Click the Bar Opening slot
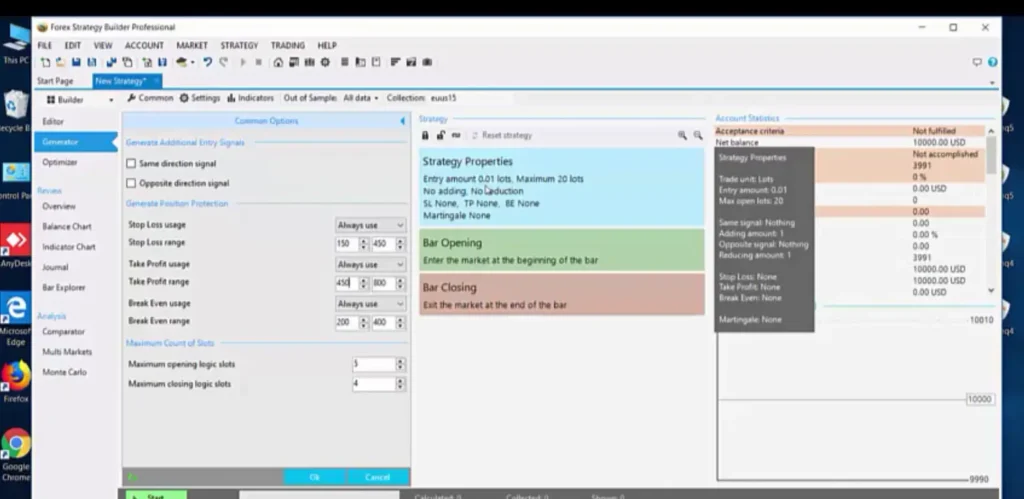This screenshot has width=1024, height=499. click(562, 250)
